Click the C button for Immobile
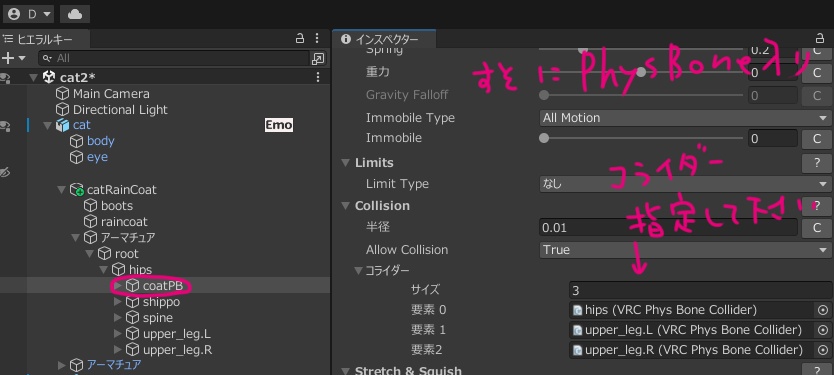The width and height of the screenshot is (834, 375). click(817, 139)
